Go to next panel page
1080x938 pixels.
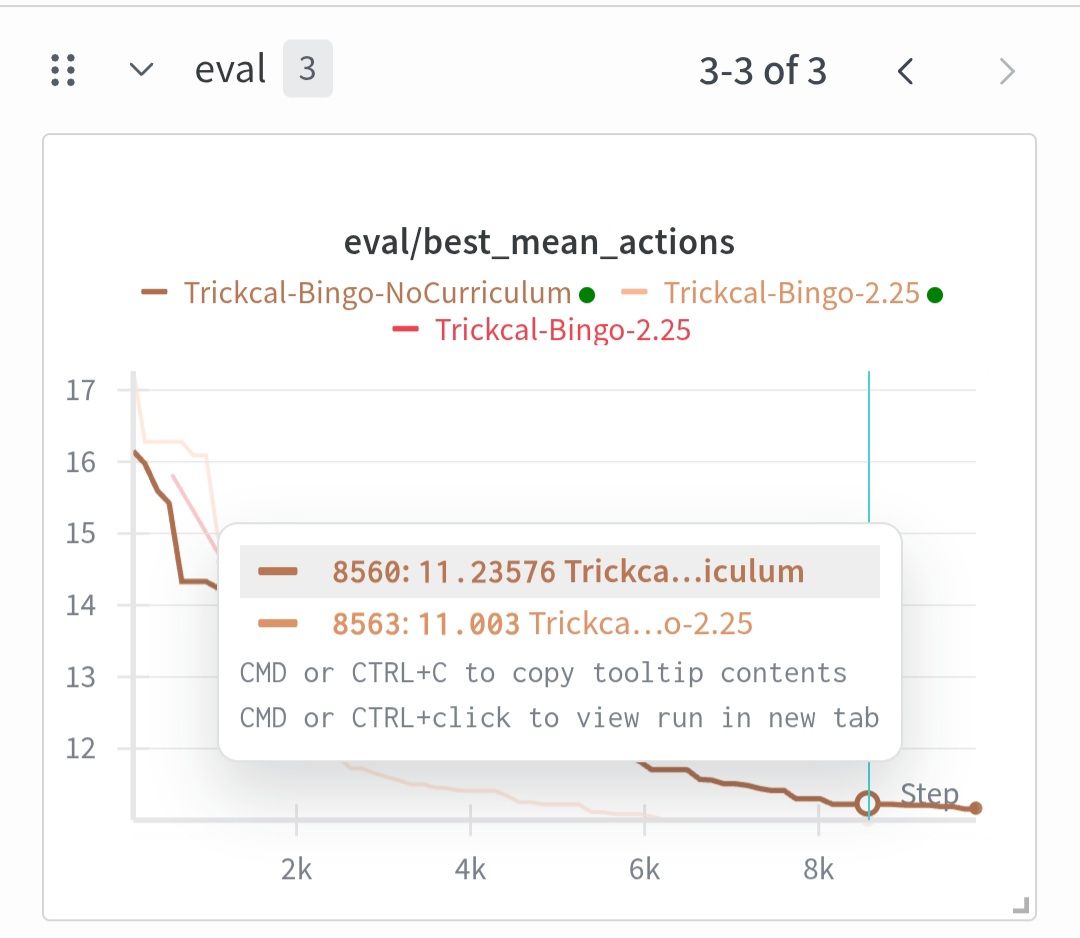(x=1007, y=71)
